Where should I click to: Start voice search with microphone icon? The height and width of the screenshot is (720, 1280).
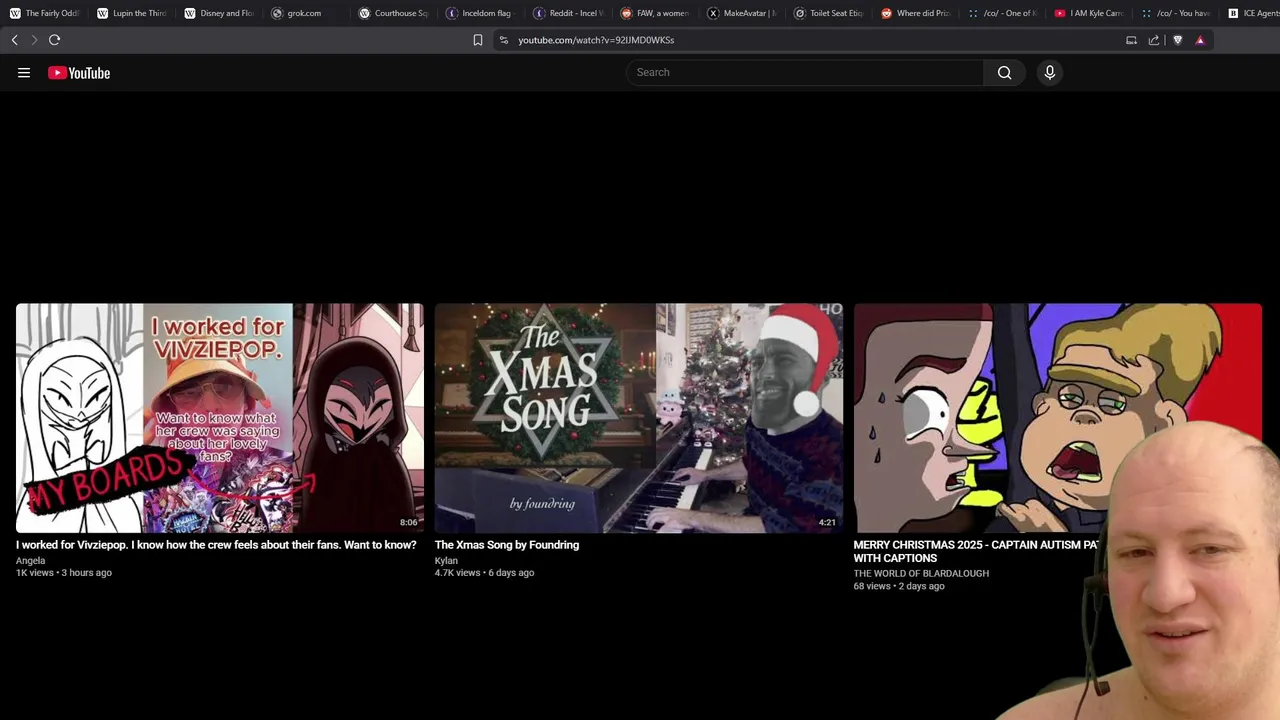tap(1049, 72)
